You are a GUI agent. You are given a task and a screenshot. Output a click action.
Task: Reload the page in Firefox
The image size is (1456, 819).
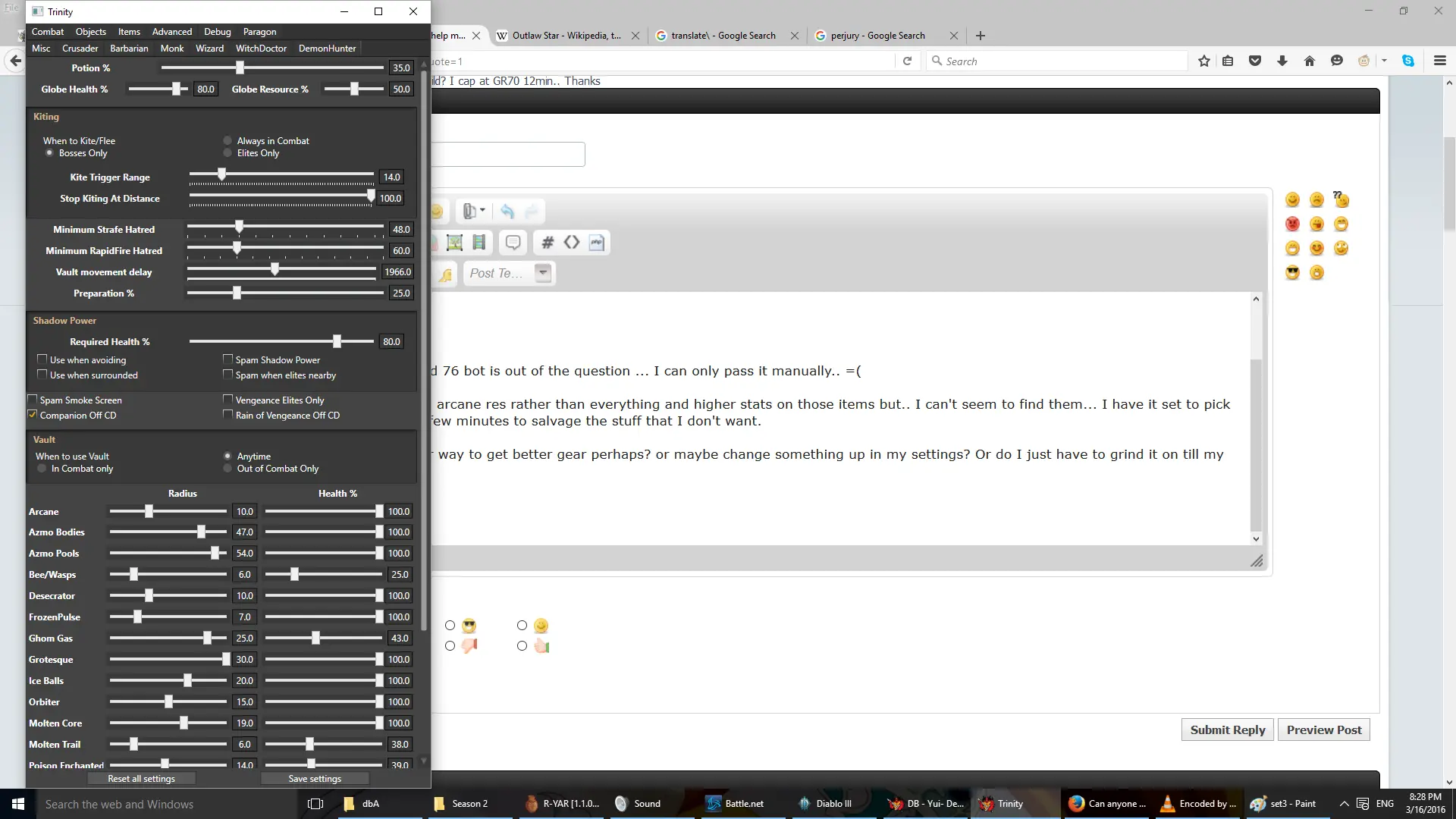(907, 61)
